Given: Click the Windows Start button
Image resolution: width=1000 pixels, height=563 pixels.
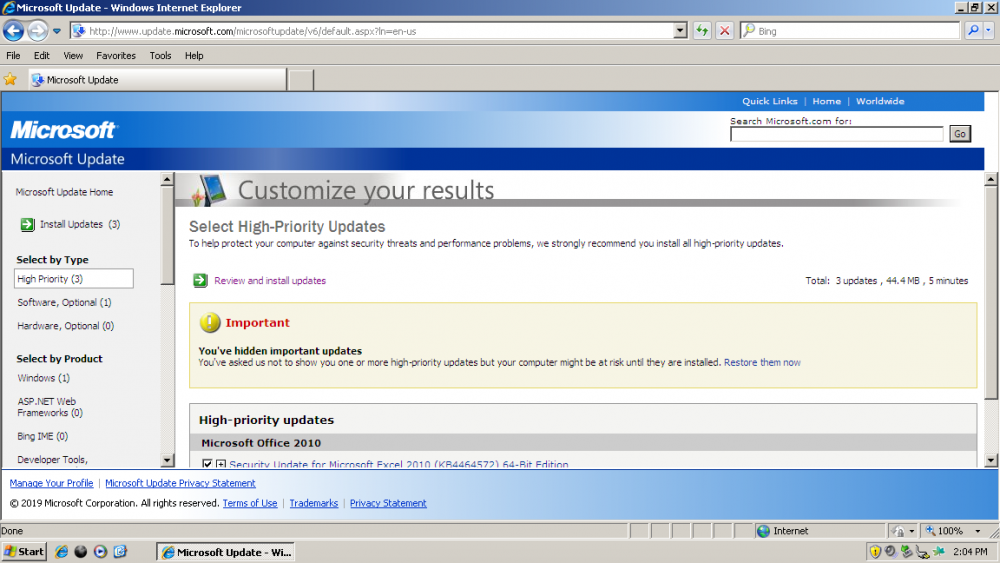Looking at the screenshot, I should (24, 552).
